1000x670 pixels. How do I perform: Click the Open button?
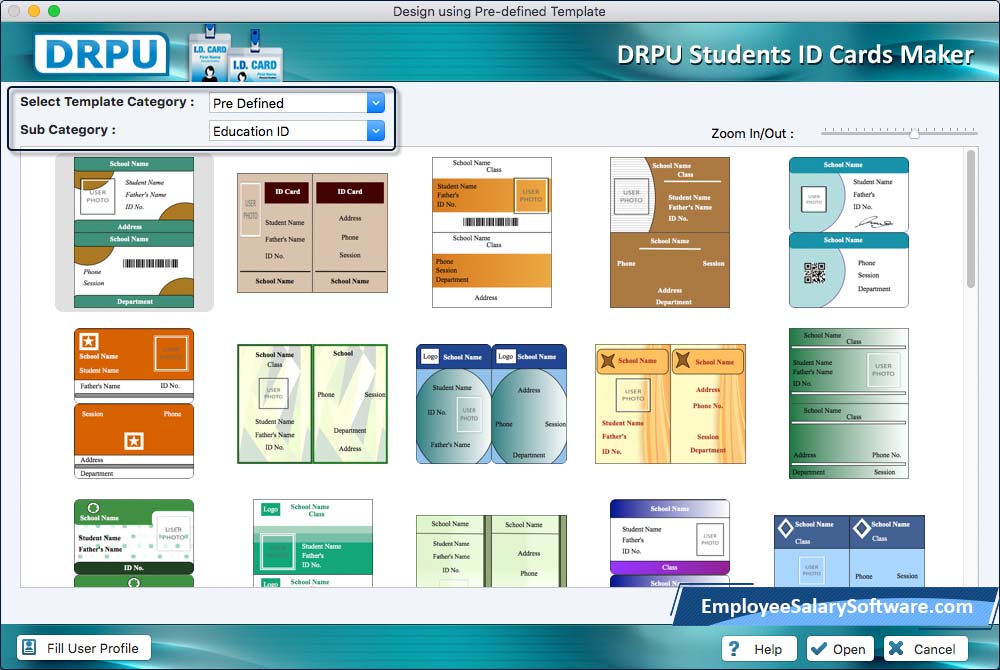tap(840, 649)
